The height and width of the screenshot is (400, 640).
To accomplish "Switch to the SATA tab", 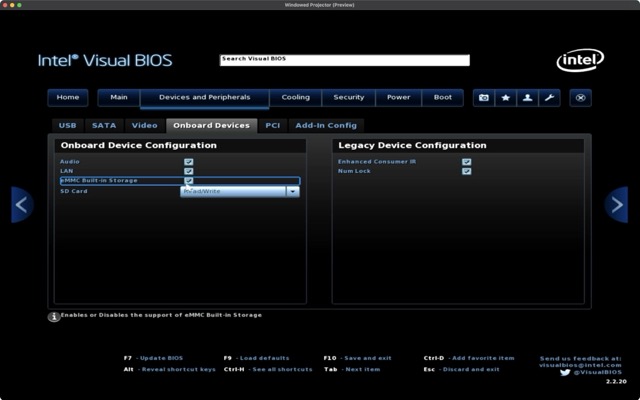I will click(104, 126).
